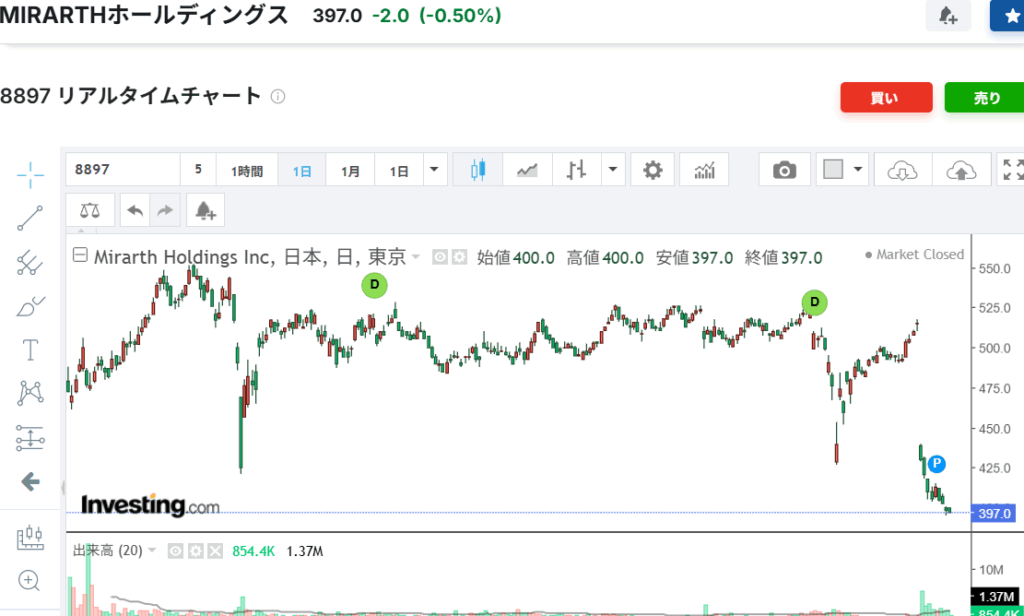The height and width of the screenshot is (616, 1024).
Task: Show info about realtime chart
Action: tap(278, 97)
